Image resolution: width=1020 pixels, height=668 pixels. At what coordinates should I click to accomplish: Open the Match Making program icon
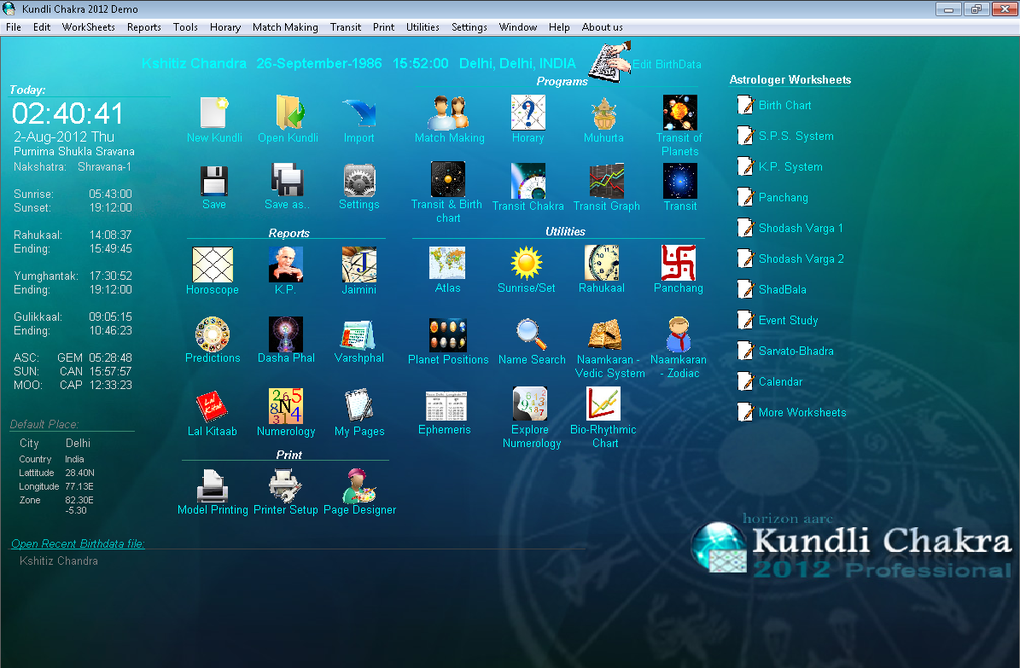click(x=449, y=113)
